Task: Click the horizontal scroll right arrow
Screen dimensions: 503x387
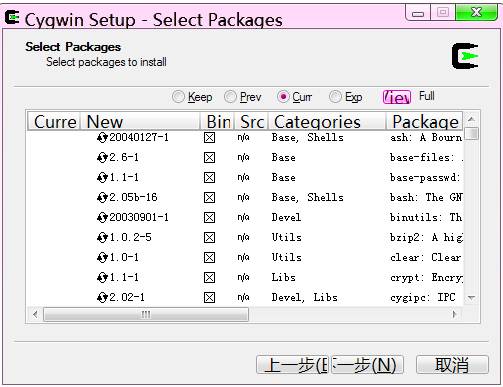Action: click(454, 314)
